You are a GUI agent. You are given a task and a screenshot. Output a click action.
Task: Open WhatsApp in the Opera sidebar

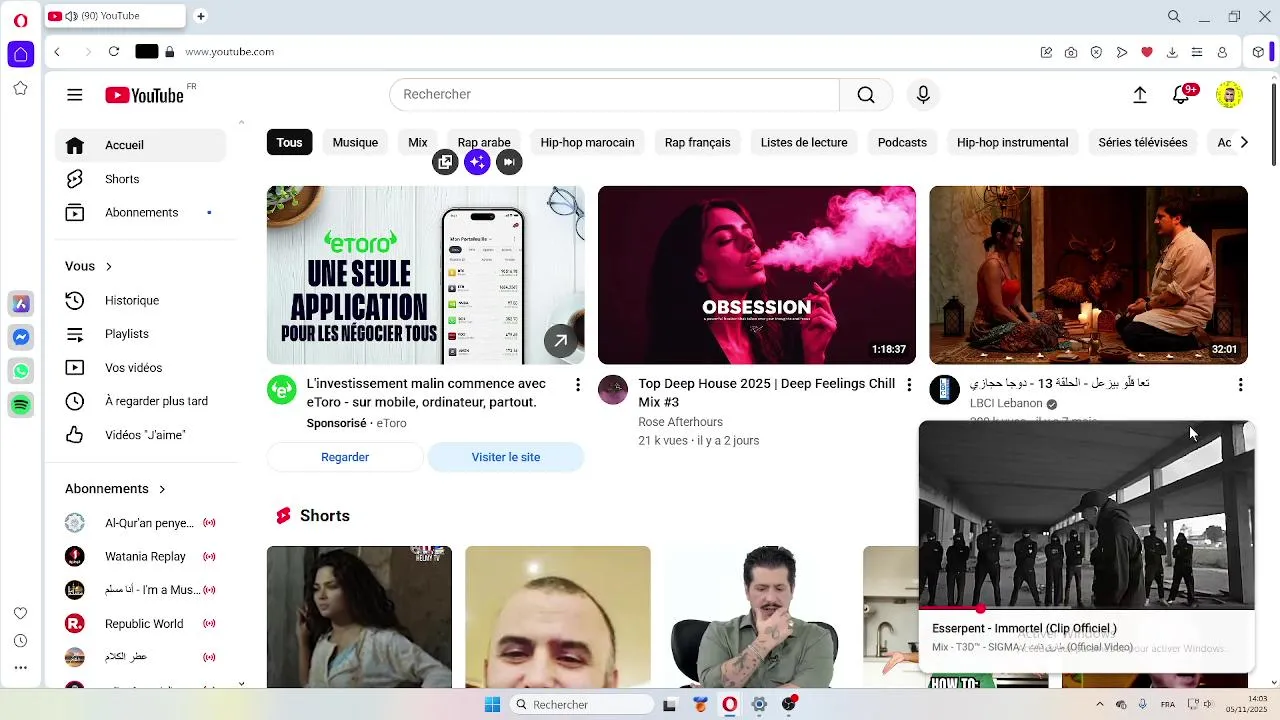(20, 371)
